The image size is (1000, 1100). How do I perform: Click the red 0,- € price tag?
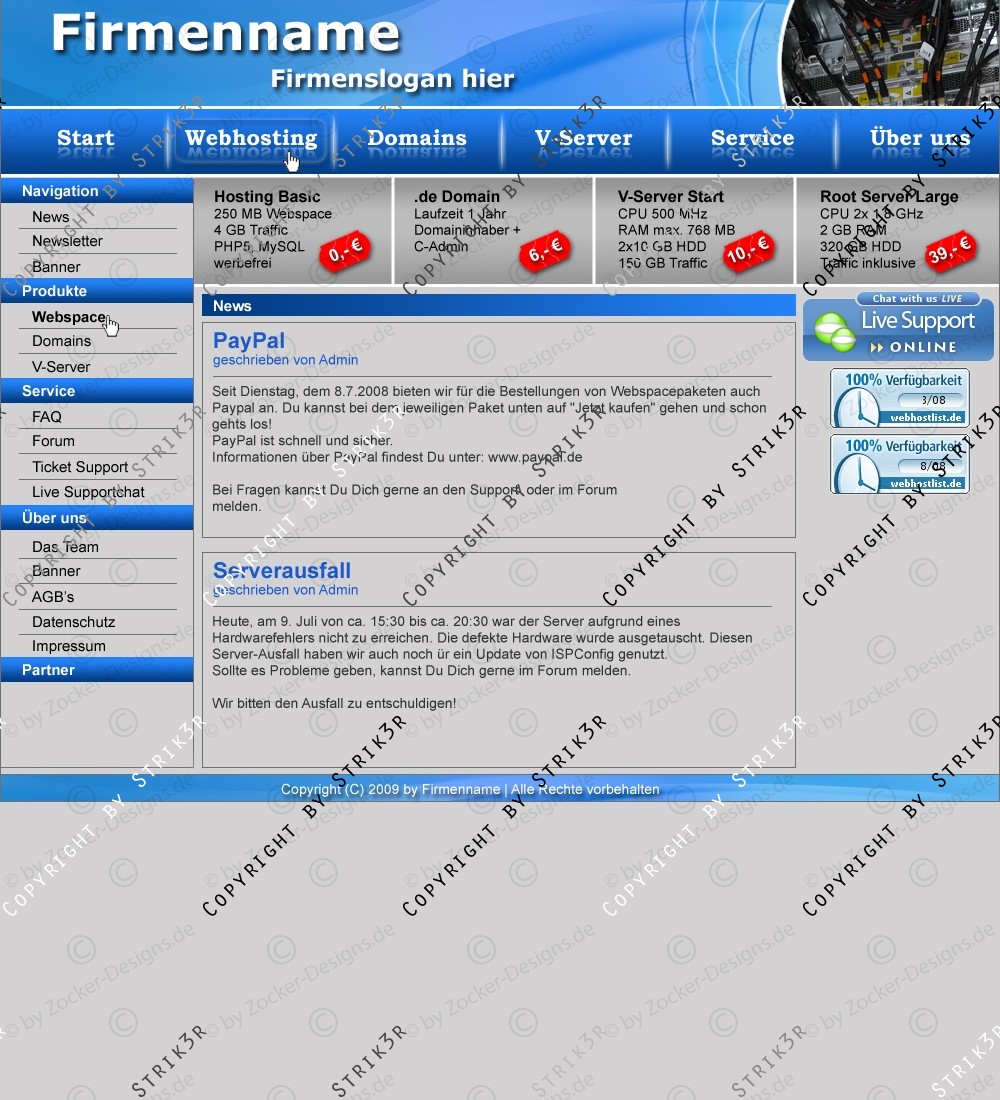[x=345, y=252]
